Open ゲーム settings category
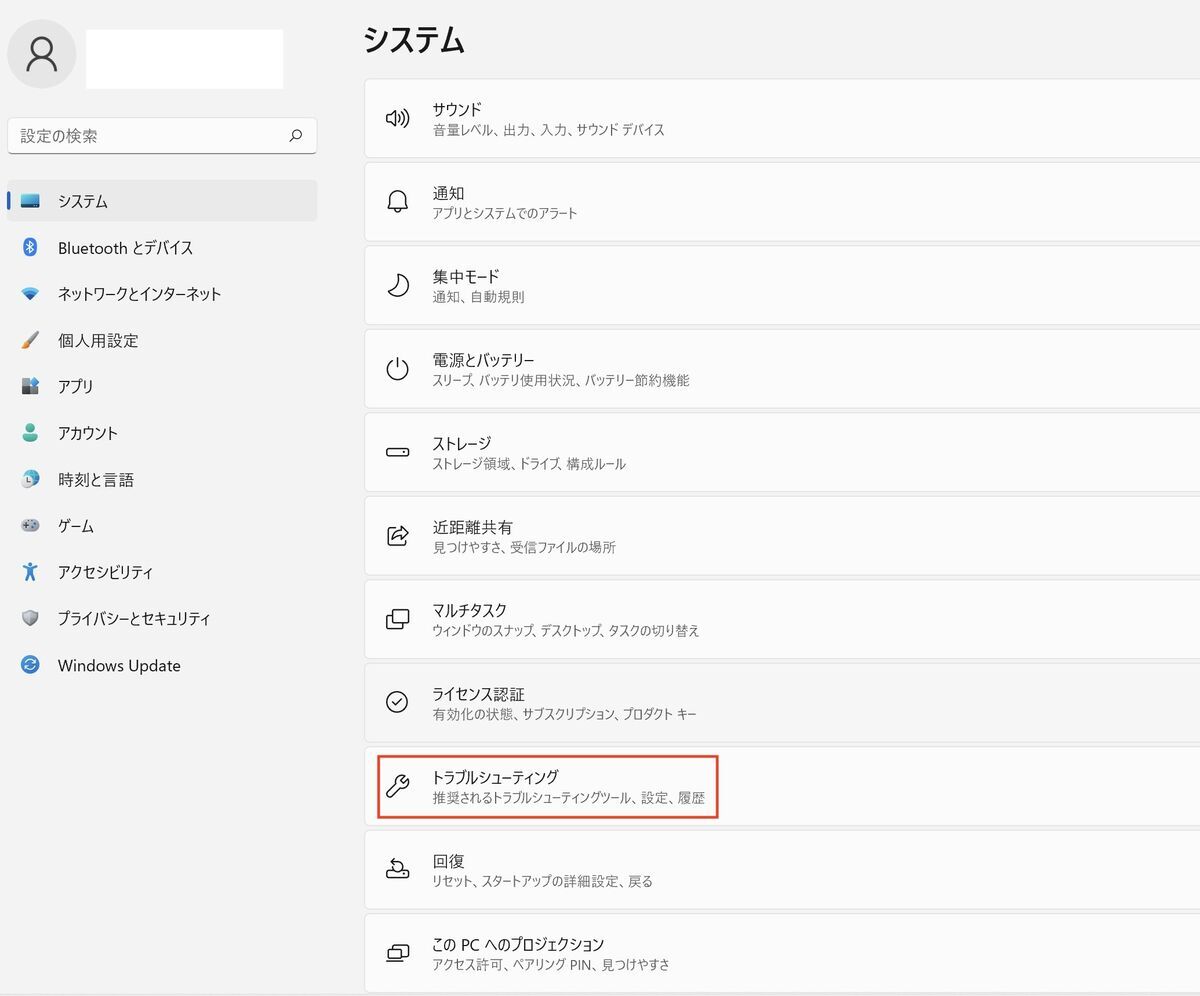Viewport: 1200px width, 996px height. [162, 525]
